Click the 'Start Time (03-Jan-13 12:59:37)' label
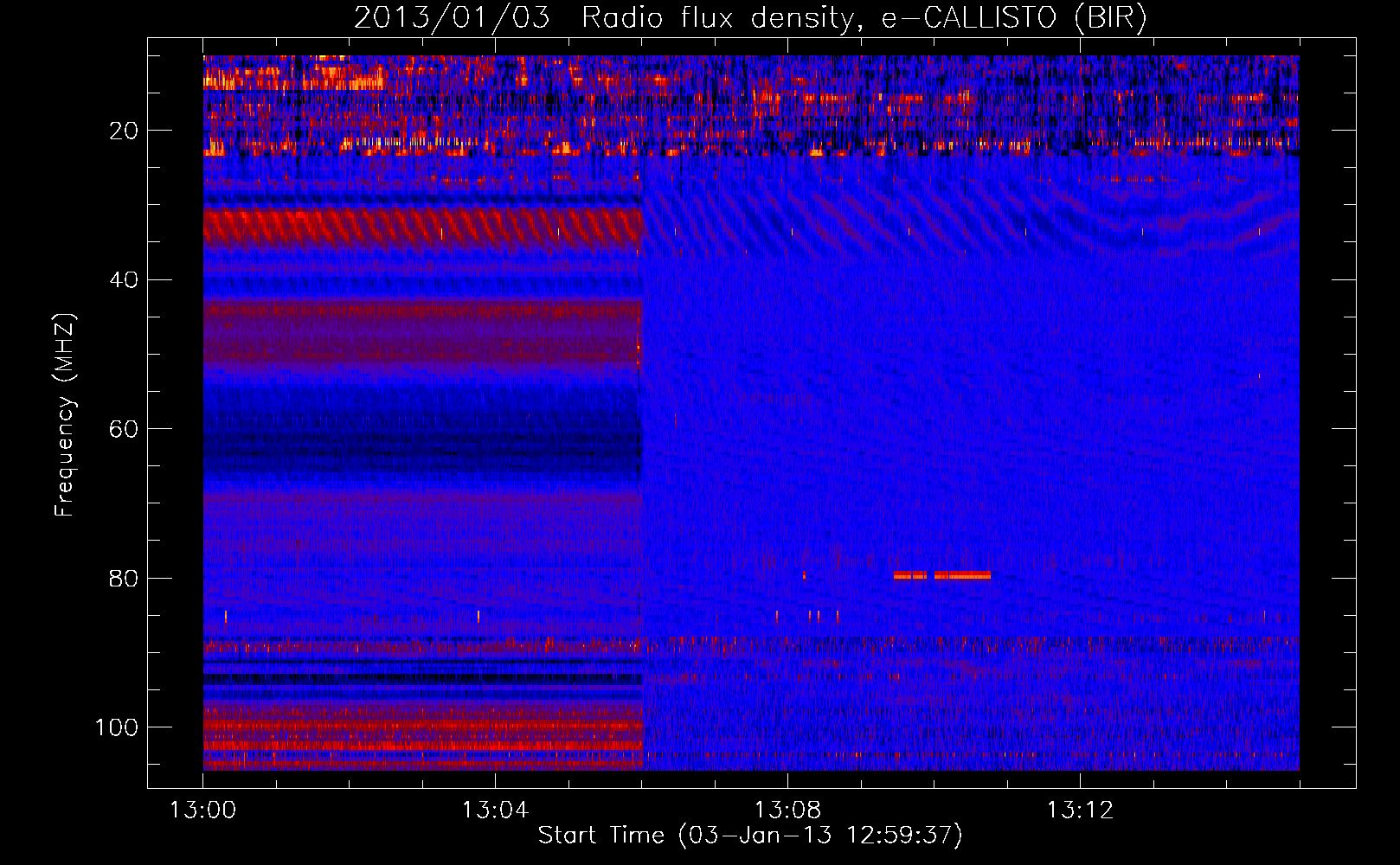The image size is (1400, 865). [750, 836]
